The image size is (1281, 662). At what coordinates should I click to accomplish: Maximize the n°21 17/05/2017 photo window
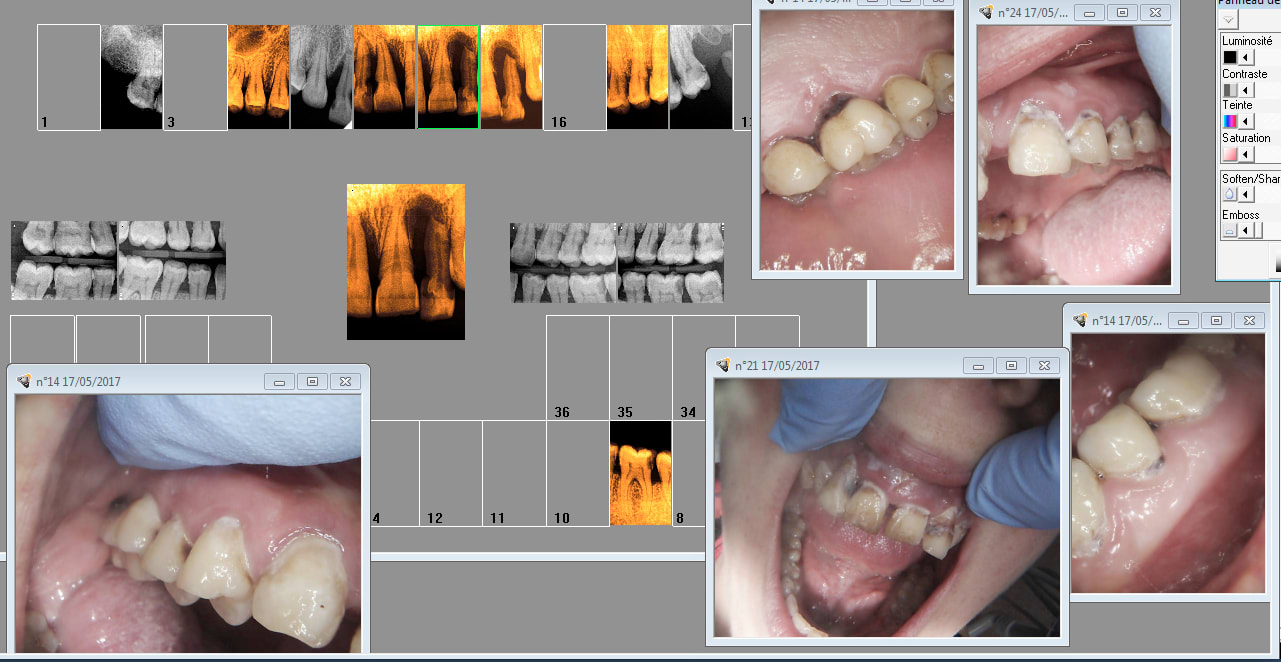[x=1011, y=366]
